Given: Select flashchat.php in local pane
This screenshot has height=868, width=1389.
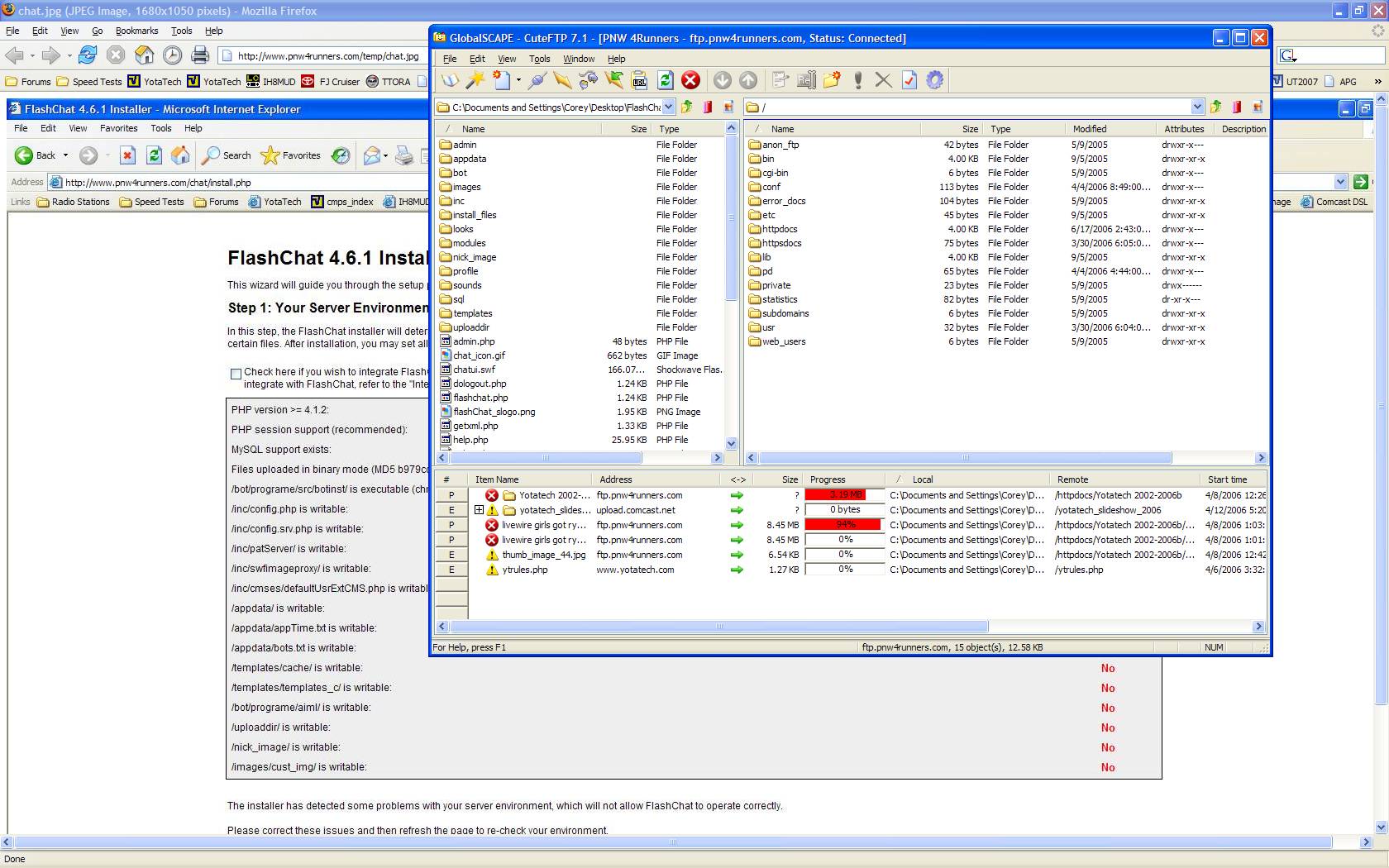Looking at the screenshot, I should (x=480, y=398).
